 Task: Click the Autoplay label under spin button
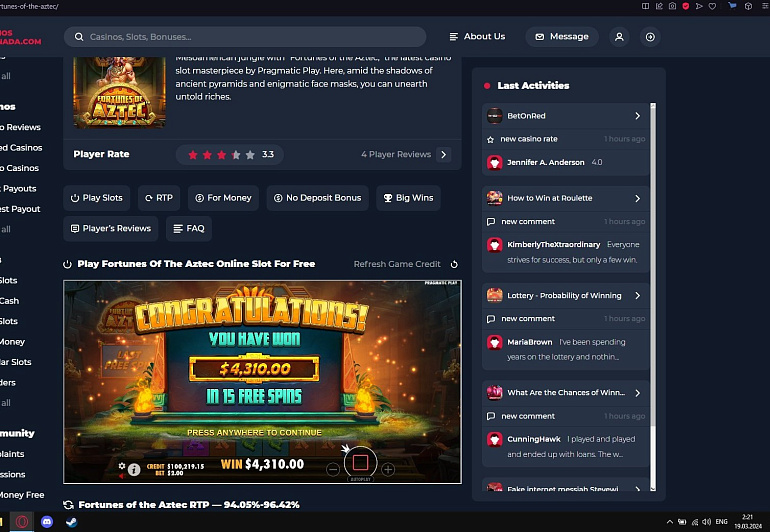(x=360, y=479)
